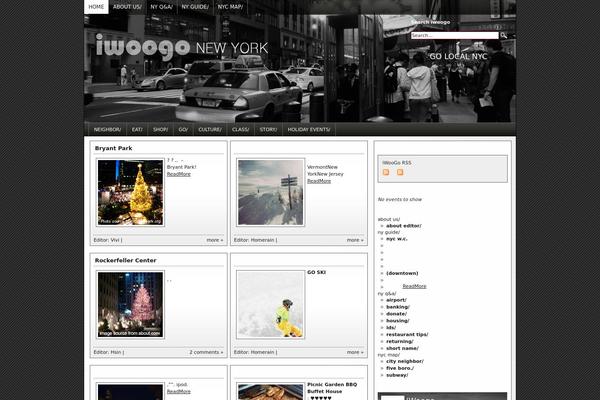Open the NY GUIDE/ menu item
This screenshot has height=400, width=600.
pyautogui.click(x=195, y=7)
